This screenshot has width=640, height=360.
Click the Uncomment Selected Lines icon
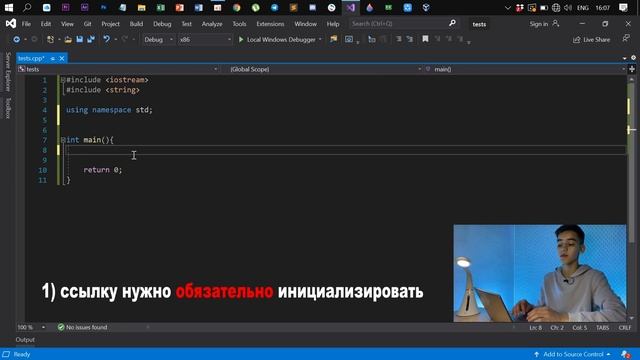[x=410, y=40]
